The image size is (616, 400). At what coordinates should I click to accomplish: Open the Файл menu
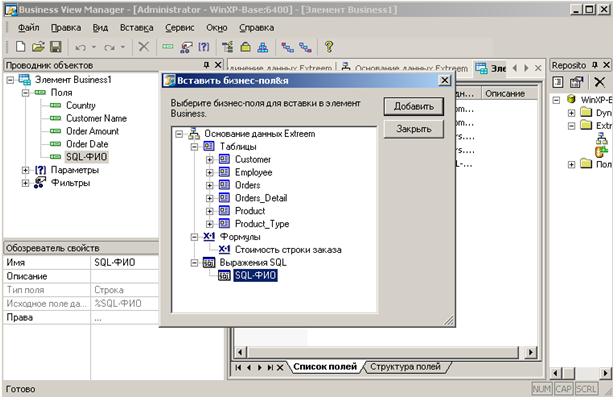click(x=28, y=28)
